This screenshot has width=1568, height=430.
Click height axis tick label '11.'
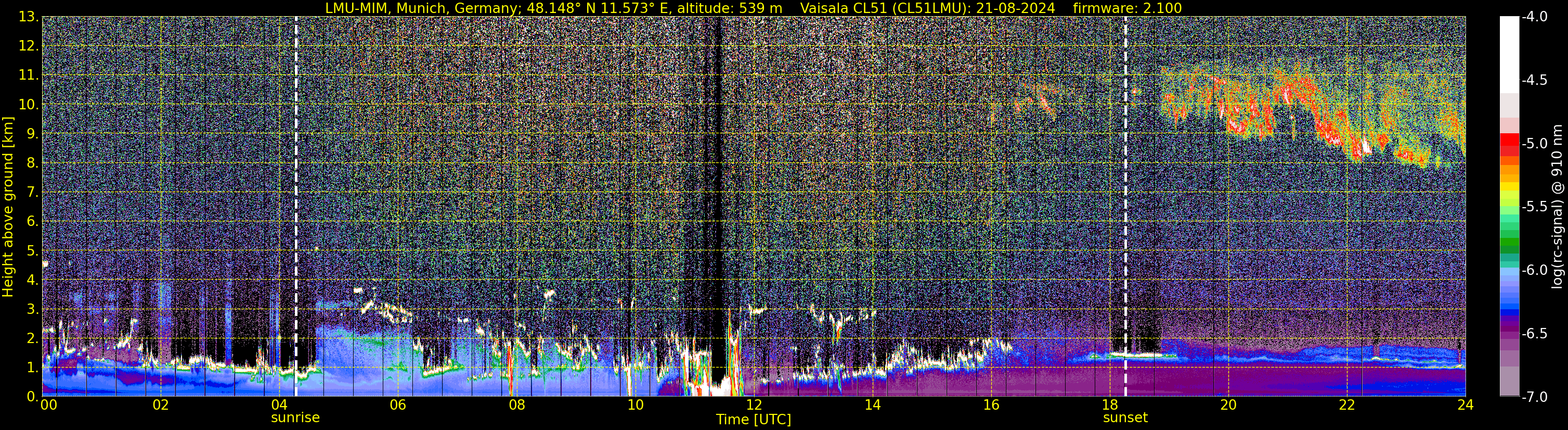coord(29,75)
